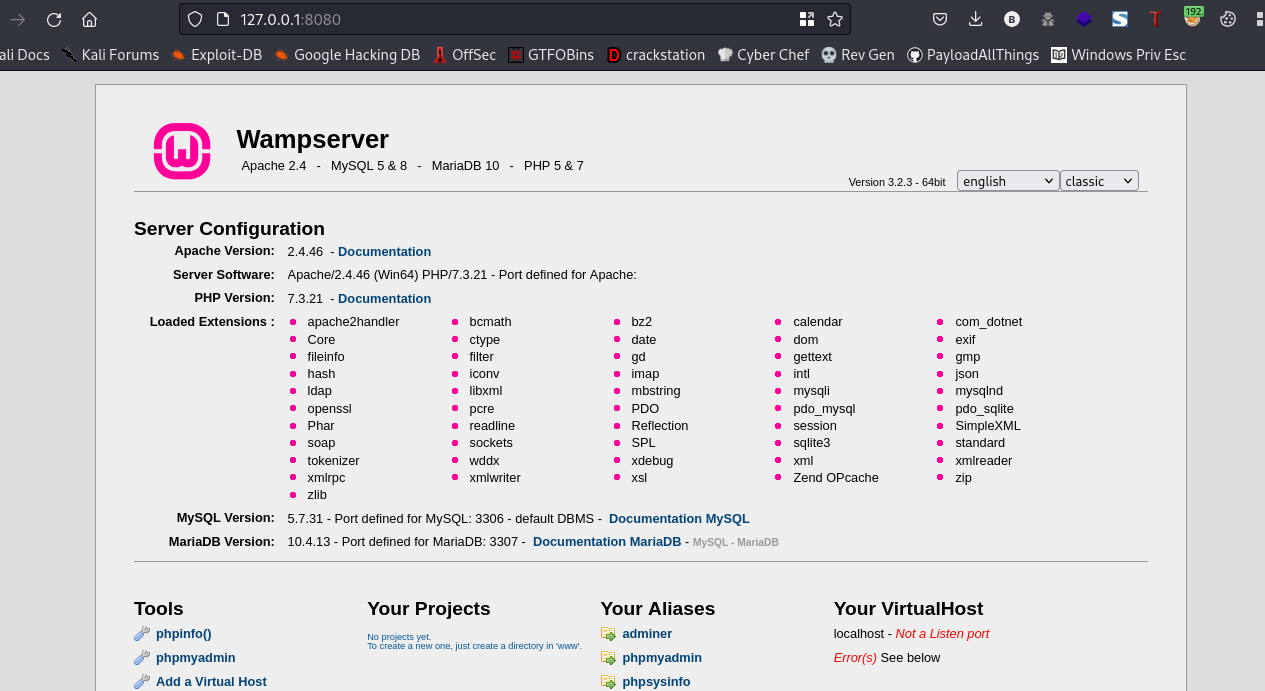Open the extension with 192 badge
Image resolution: width=1265 pixels, height=691 pixels.
(x=1192, y=17)
